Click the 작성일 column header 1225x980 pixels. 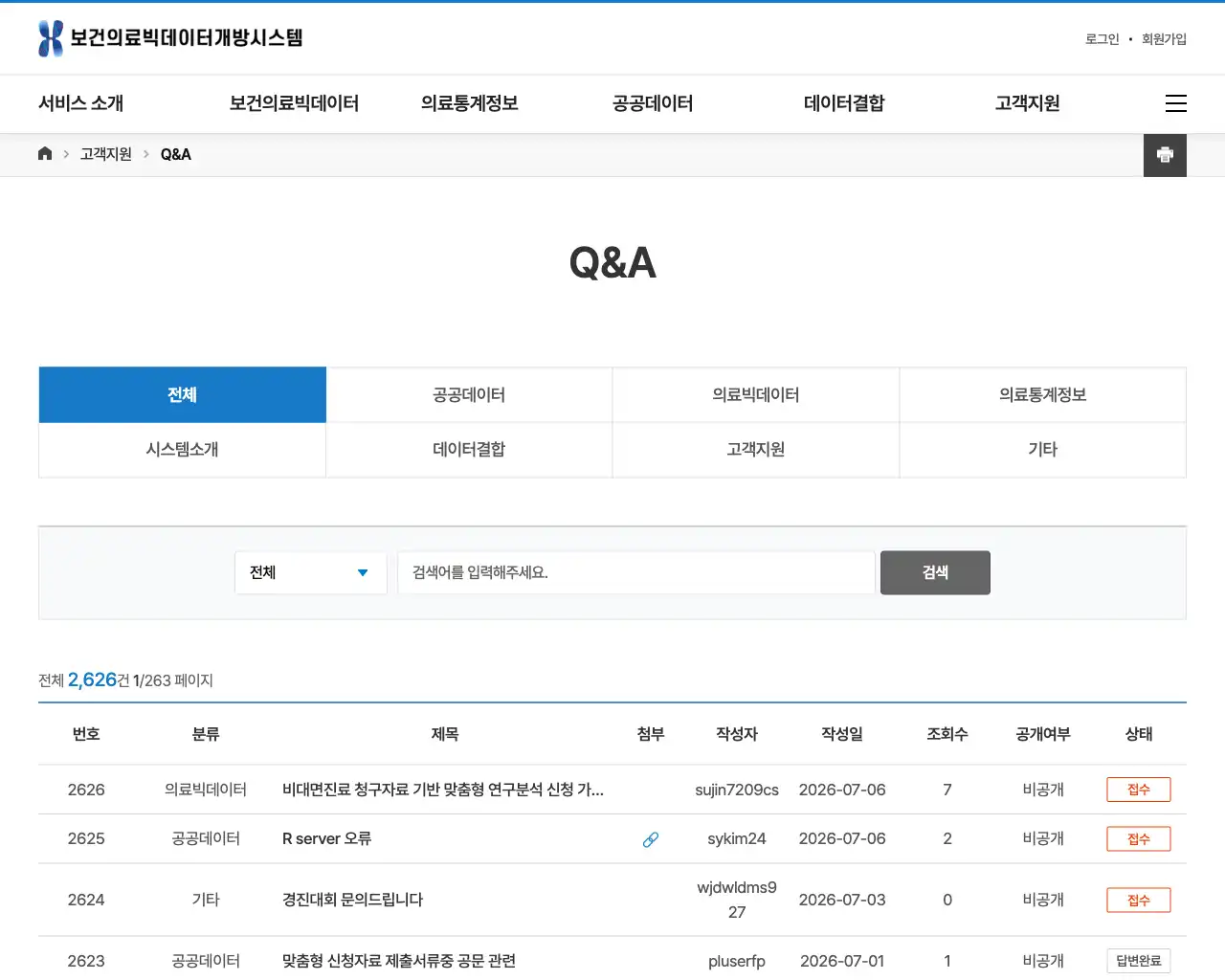(842, 734)
